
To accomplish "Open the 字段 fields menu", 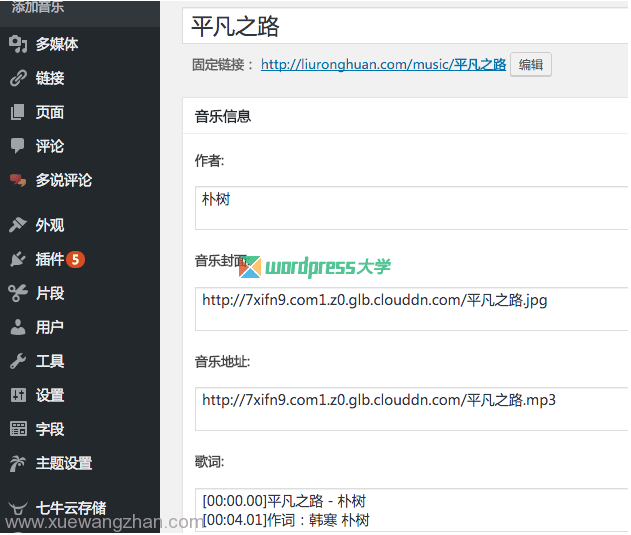I will [x=50, y=429].
